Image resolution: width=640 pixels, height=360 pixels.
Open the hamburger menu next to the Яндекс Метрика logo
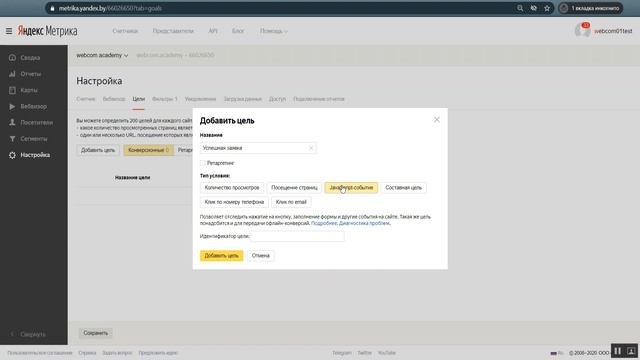[x=9, y=31]
